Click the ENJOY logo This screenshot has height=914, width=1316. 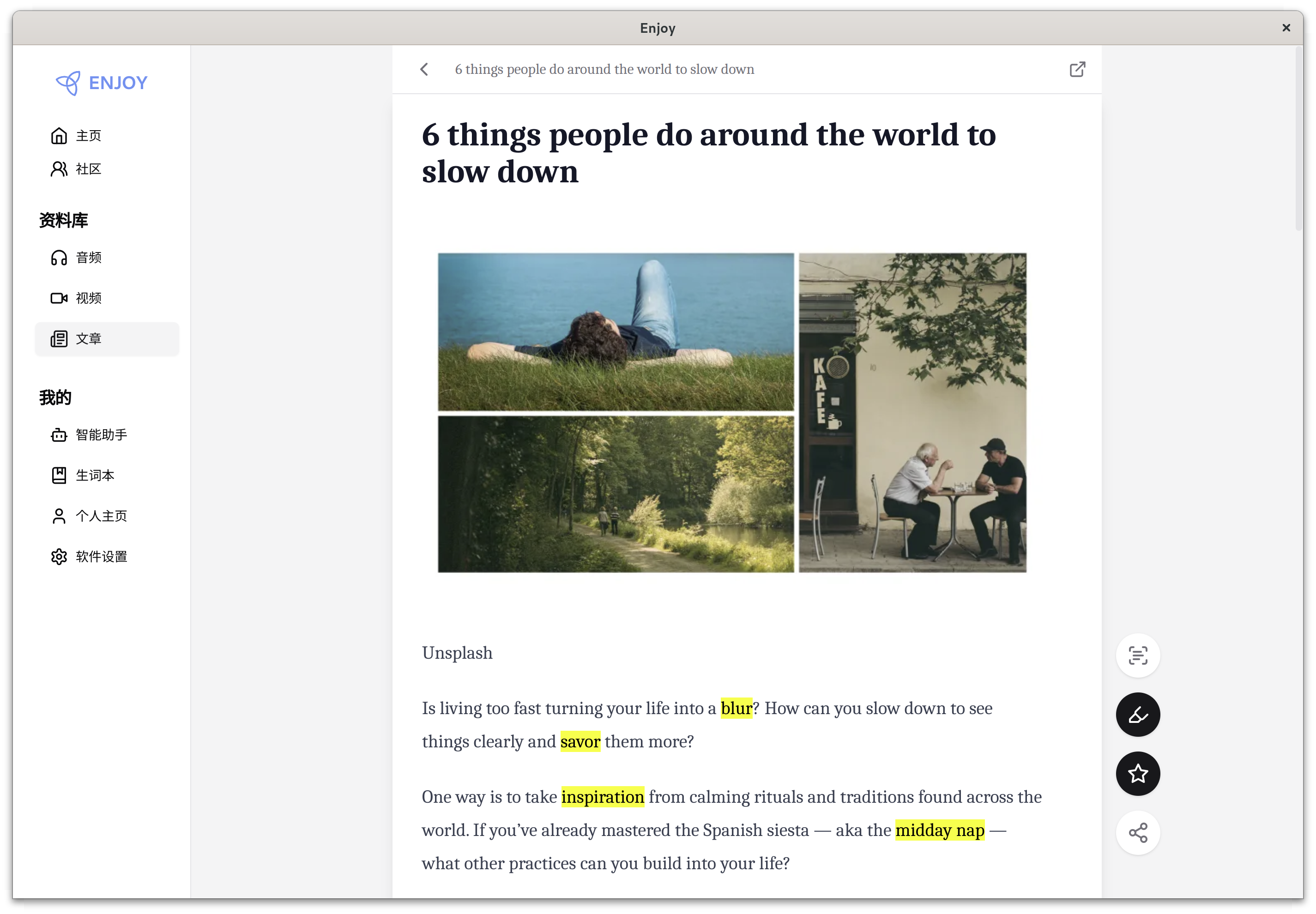pyautogui.click(x=102, y=83)
